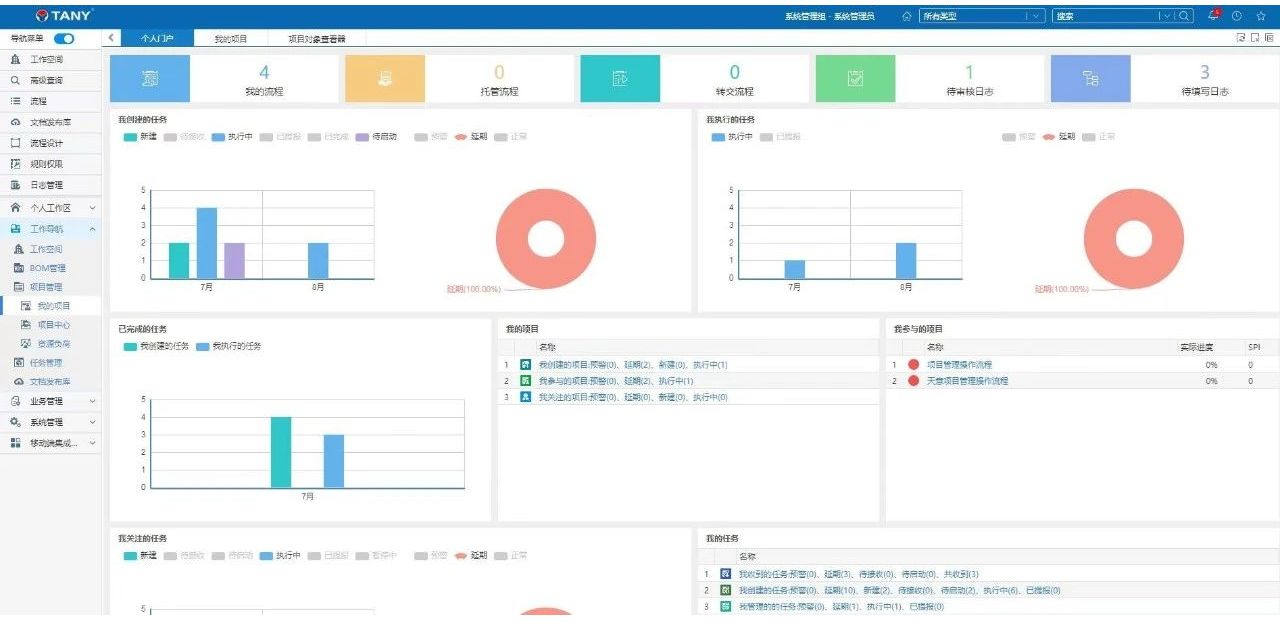Open the teal 转交流程 tile icon
1280x623 pixels.
[x=620, y=79]
